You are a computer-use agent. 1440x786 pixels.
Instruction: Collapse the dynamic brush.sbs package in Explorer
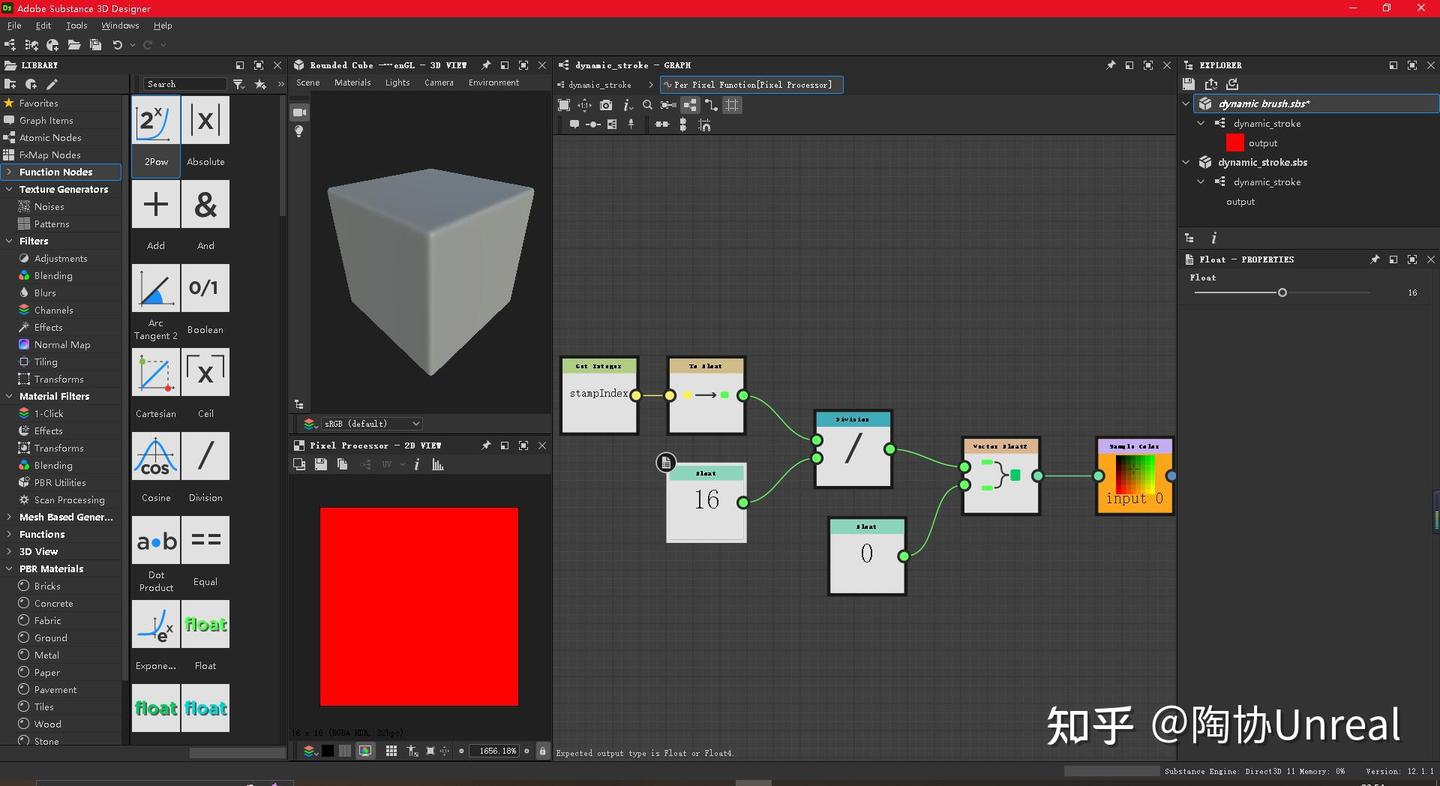1186,104
